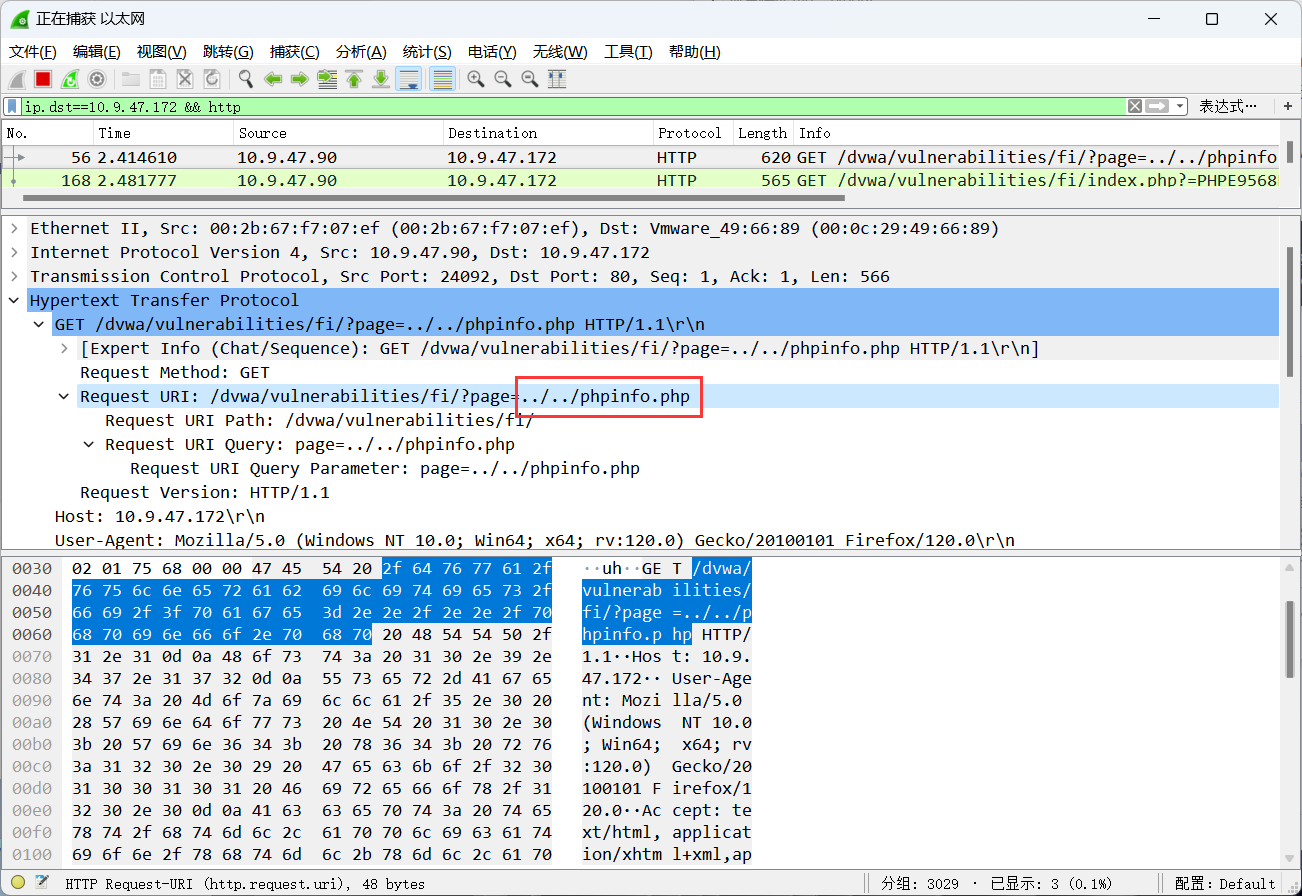Open a capture file via folder icon
This screenshot has width=1302, height=896.
(131, 79)
